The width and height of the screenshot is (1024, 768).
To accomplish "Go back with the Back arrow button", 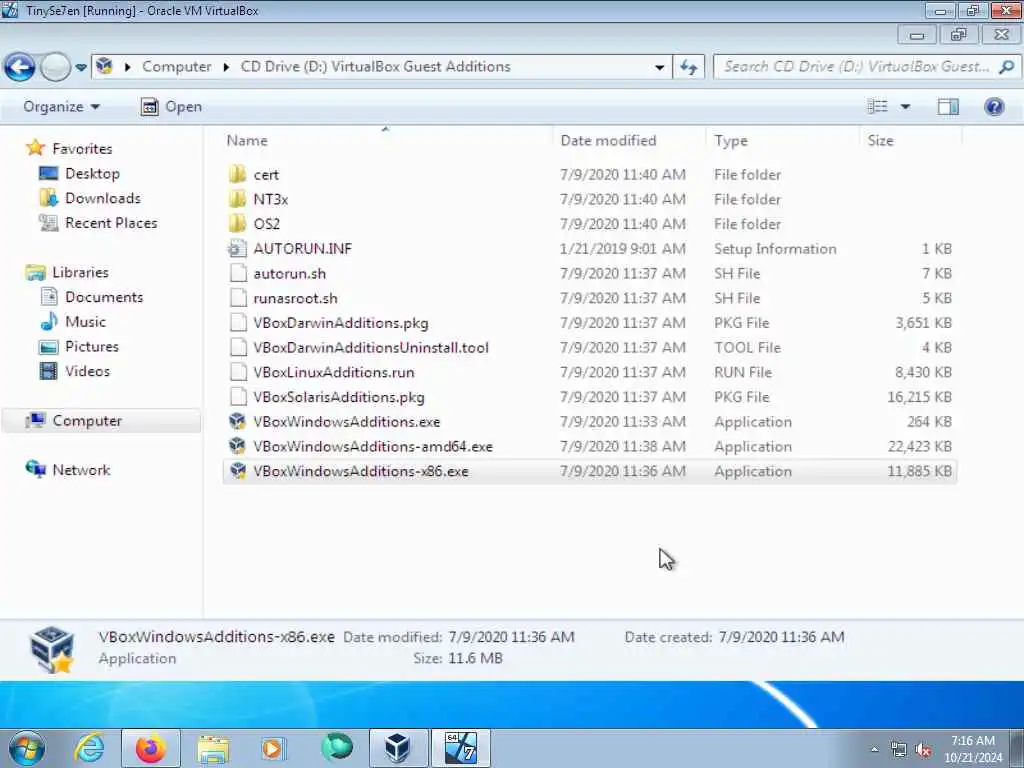I will coord(19,67).
